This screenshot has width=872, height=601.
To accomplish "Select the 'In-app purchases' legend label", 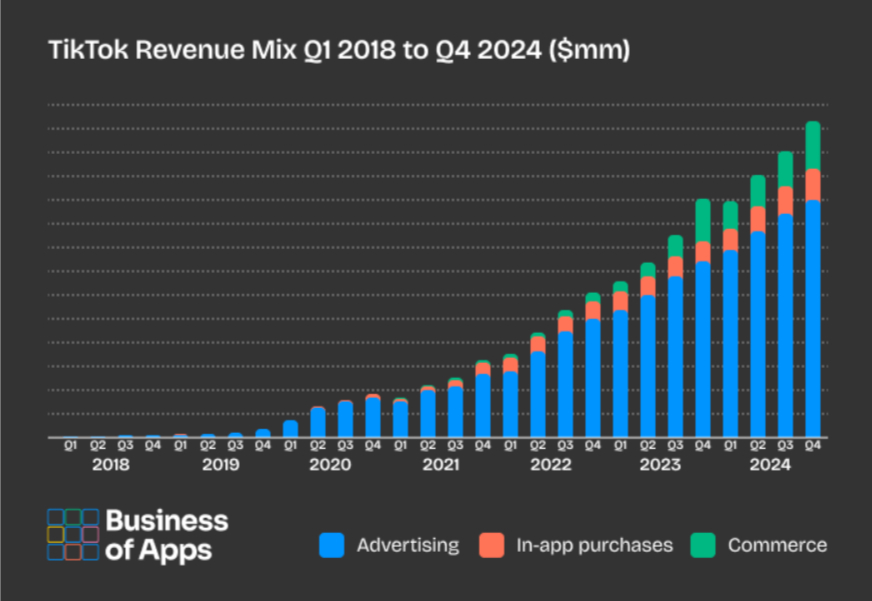I will tap(594, 545).
